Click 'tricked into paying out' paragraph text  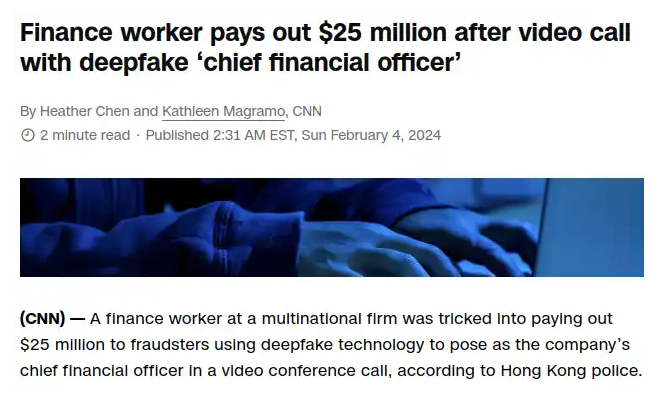pyautogui.click(x=525, y=319)
